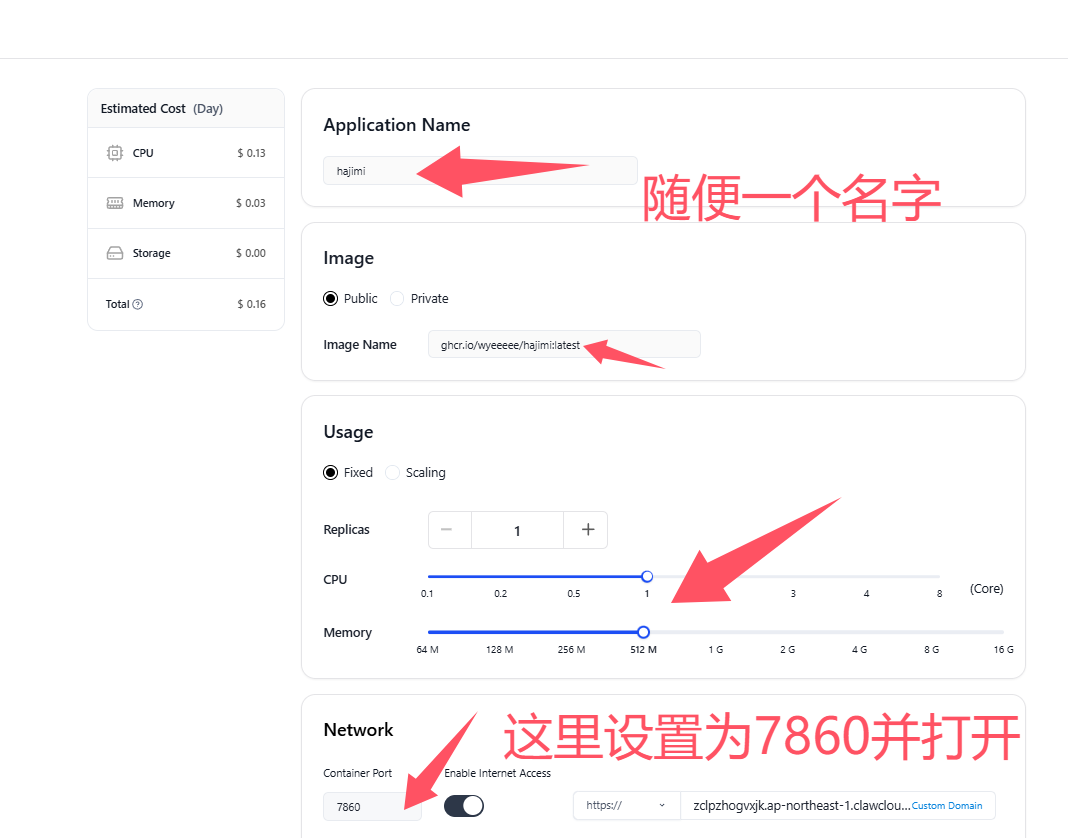This screenshot has height=838, width=1068.
Task: Click the Storage drive icon
Action: (115, 253)
